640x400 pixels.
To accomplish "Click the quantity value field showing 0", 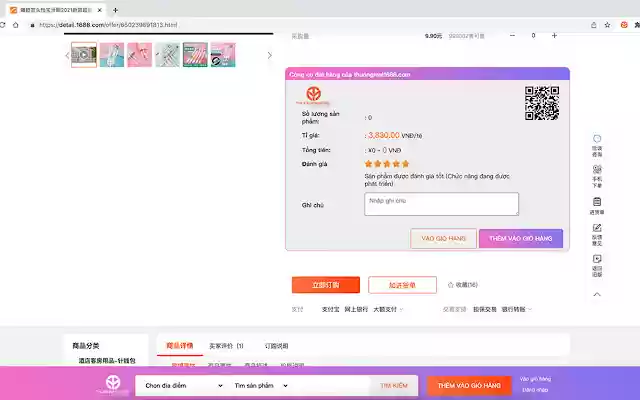I will tap(533, 36).
